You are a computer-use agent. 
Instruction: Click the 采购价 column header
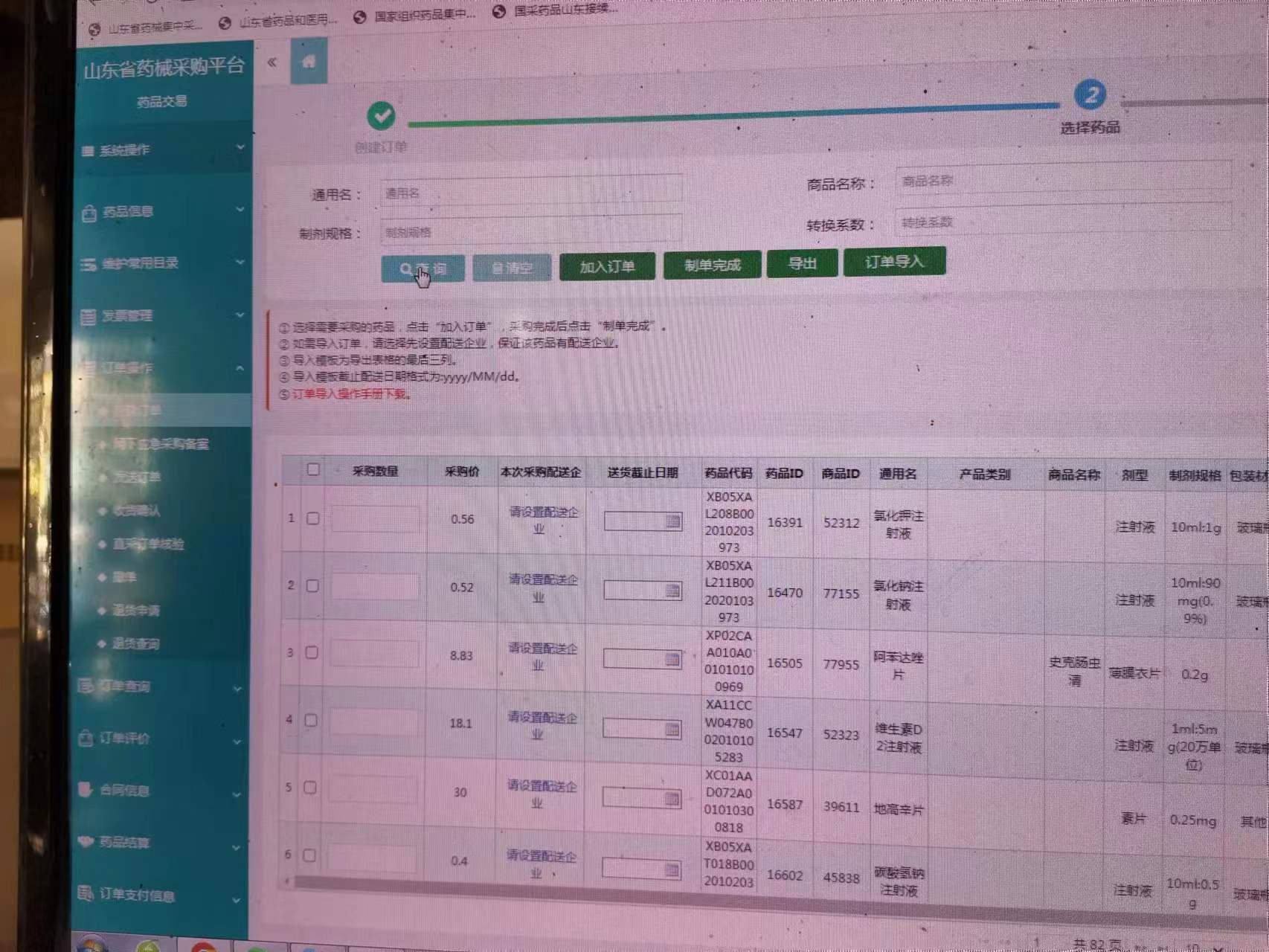pyautogui.click(x=462, y=471)
